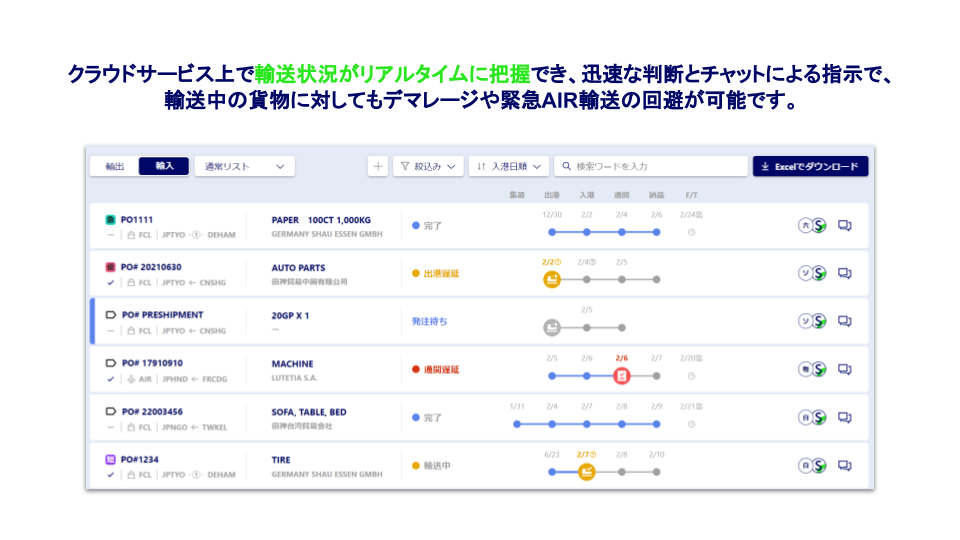This screenshot has height=540, width=960.
Task: Click the free-time clock icon in PO# 22003456 row
Action: [691, 424]
